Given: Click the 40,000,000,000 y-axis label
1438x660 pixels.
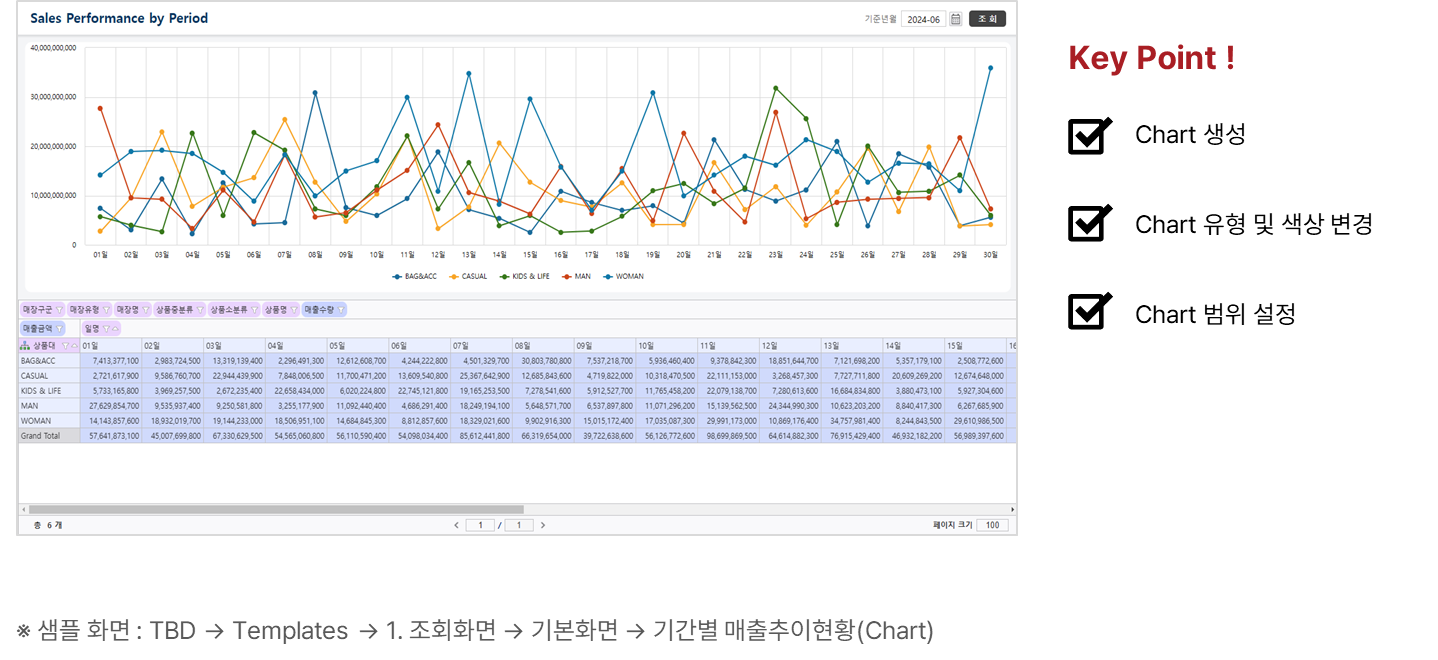Looking at the screenshot, I should tap(53, 47).
